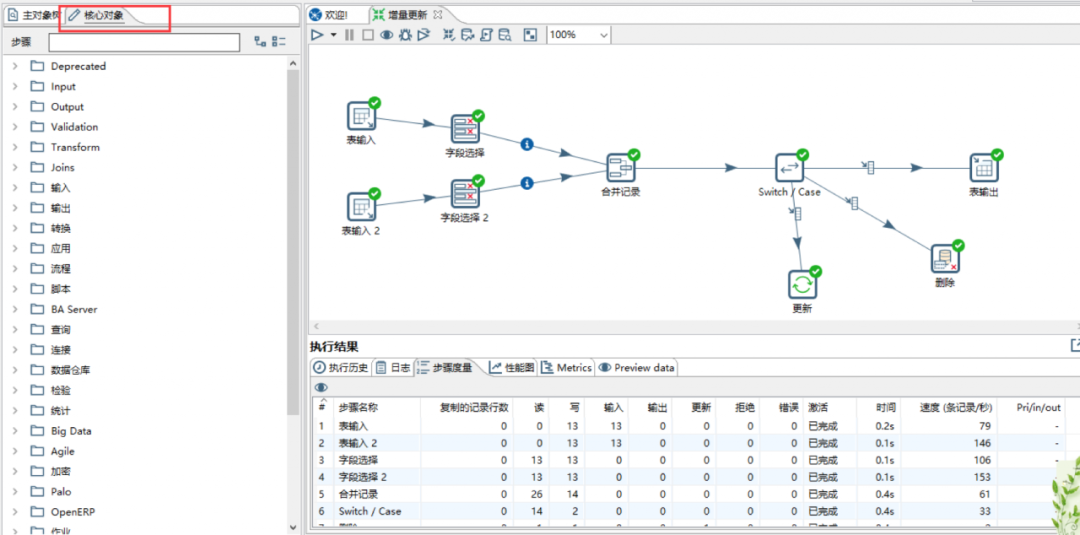Preview the transformation using the toolbar eye icon
This screenshot has height=535, width=1080.
(x=386, y=34)
